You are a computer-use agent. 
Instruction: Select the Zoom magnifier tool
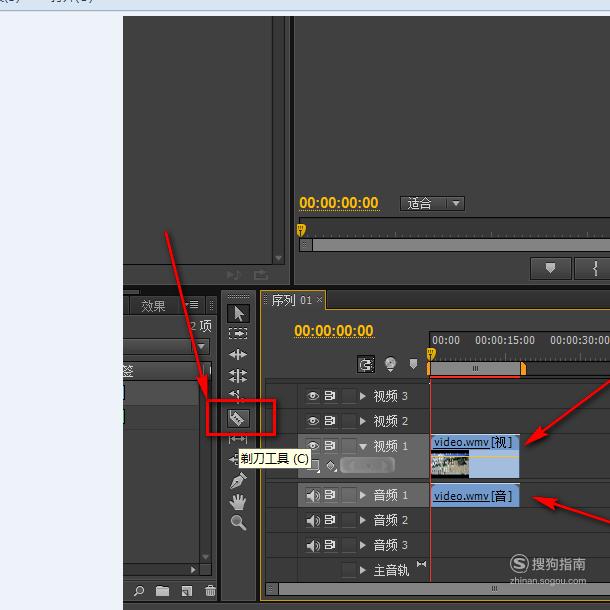click(238, 522)
